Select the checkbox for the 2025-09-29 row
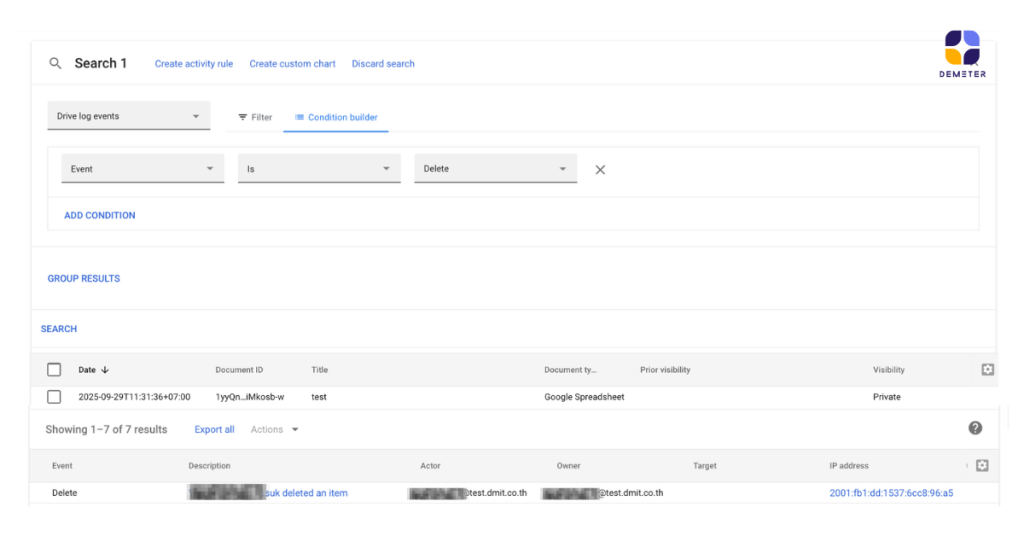The image size is (1024, 536). 54,397
